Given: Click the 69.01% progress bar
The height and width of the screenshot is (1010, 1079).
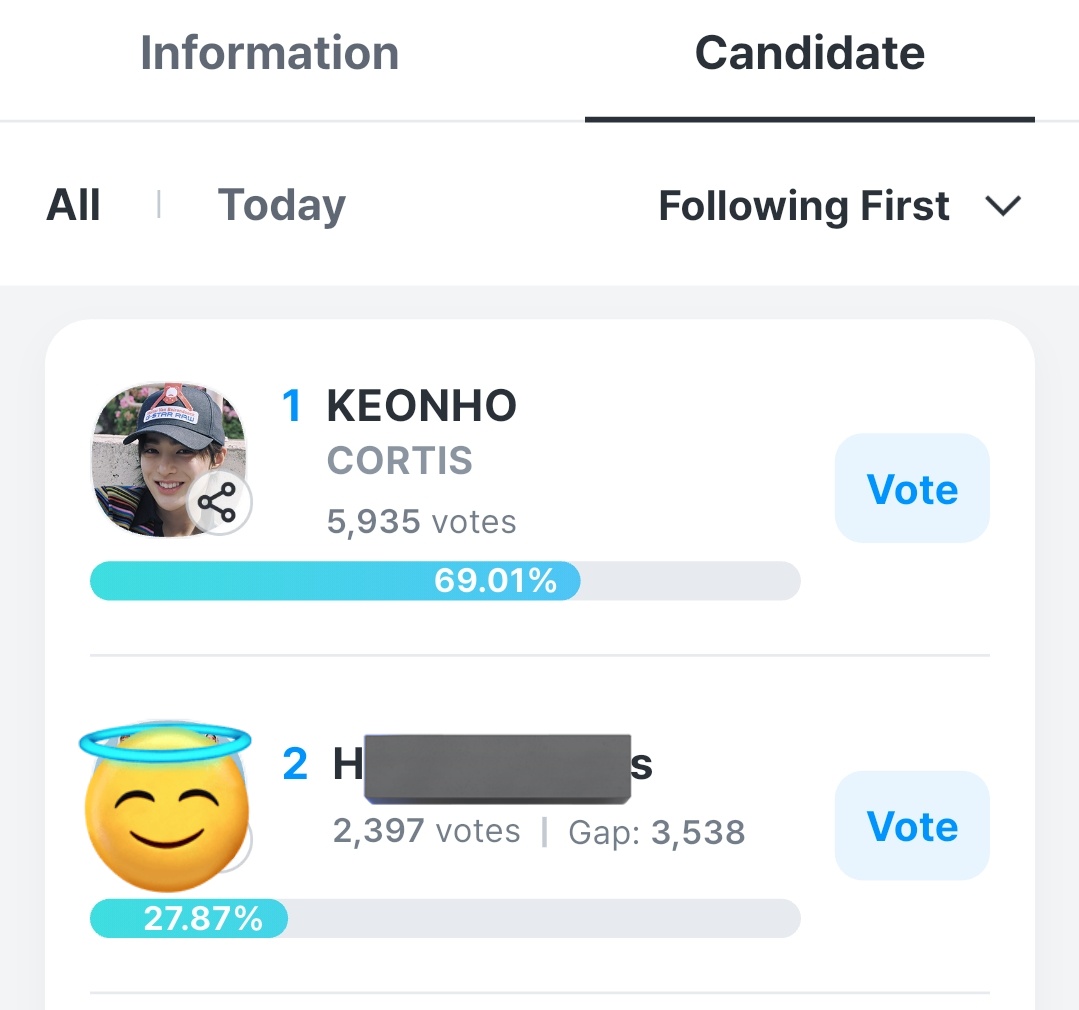Looking at the screenshot, I should coord(445,581).
